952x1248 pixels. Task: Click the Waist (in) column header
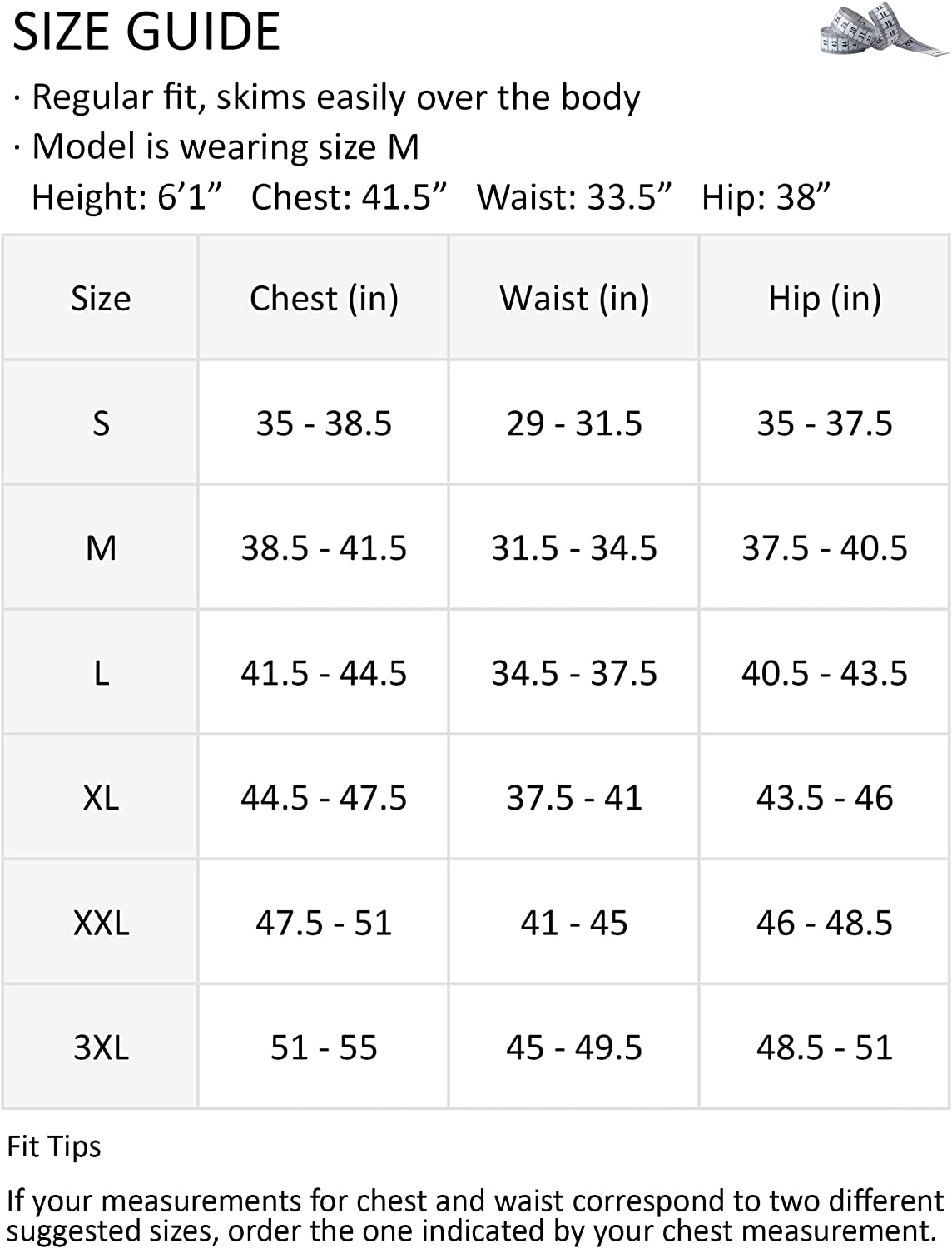pos(574,298)
